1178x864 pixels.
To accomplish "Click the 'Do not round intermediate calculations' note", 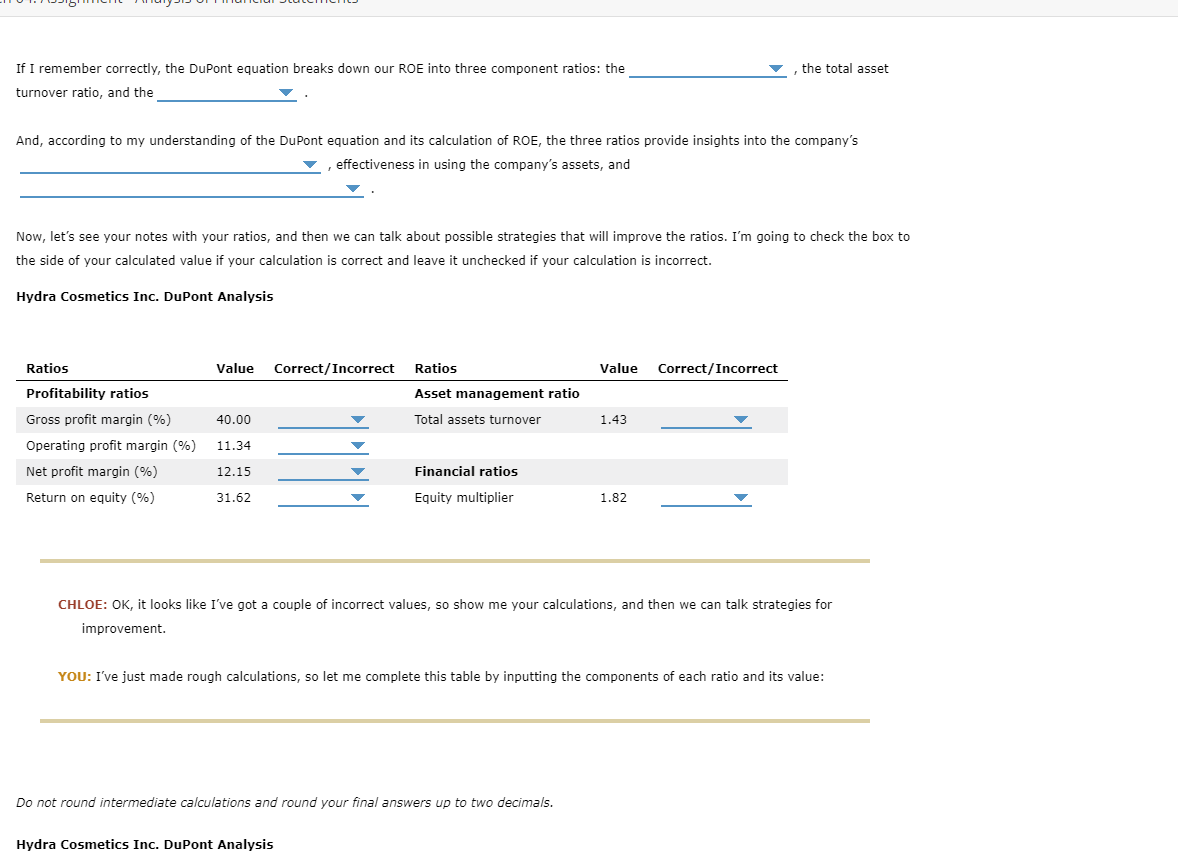I will coord(284,803).
